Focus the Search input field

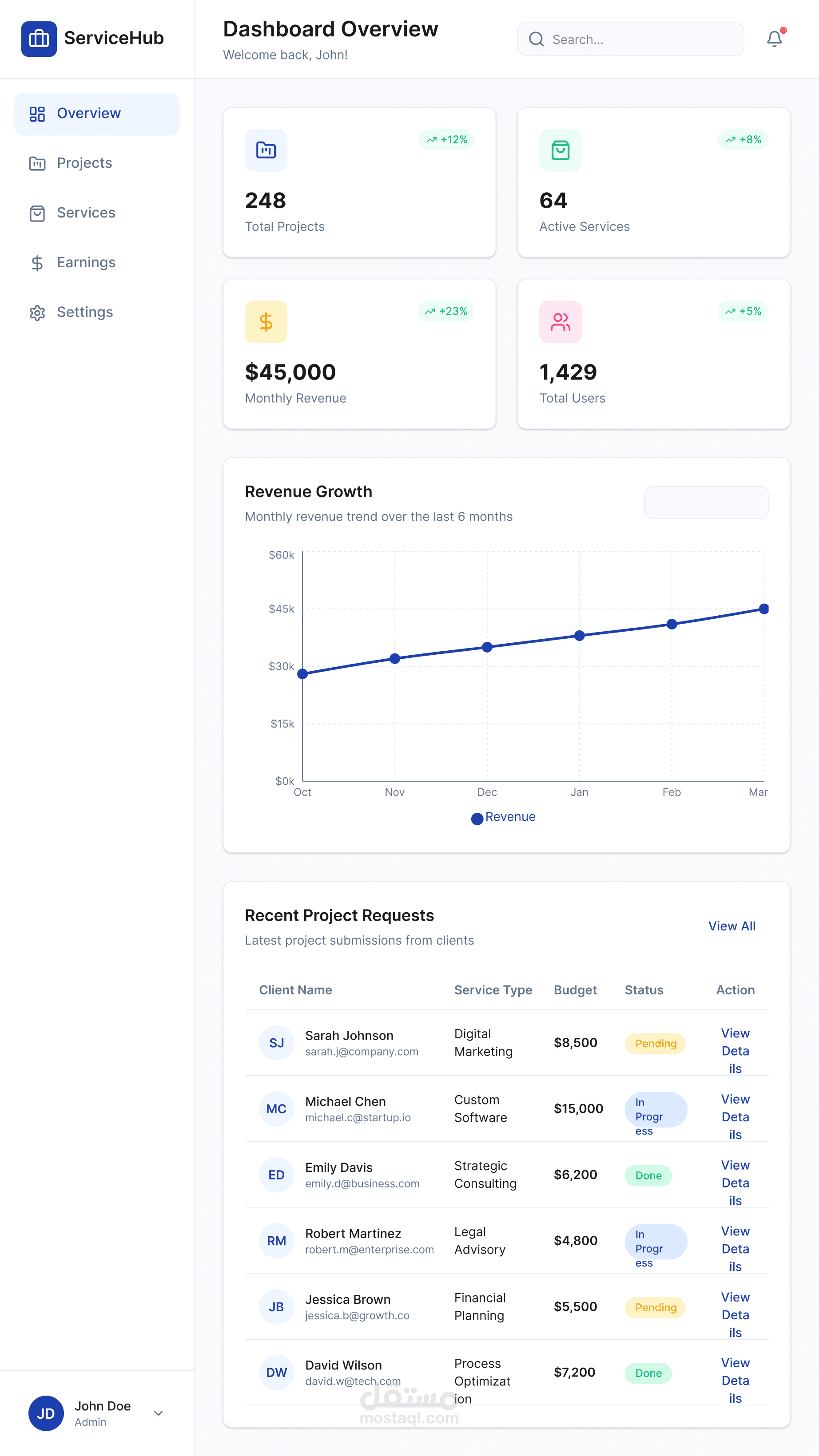tap(630, 39)
